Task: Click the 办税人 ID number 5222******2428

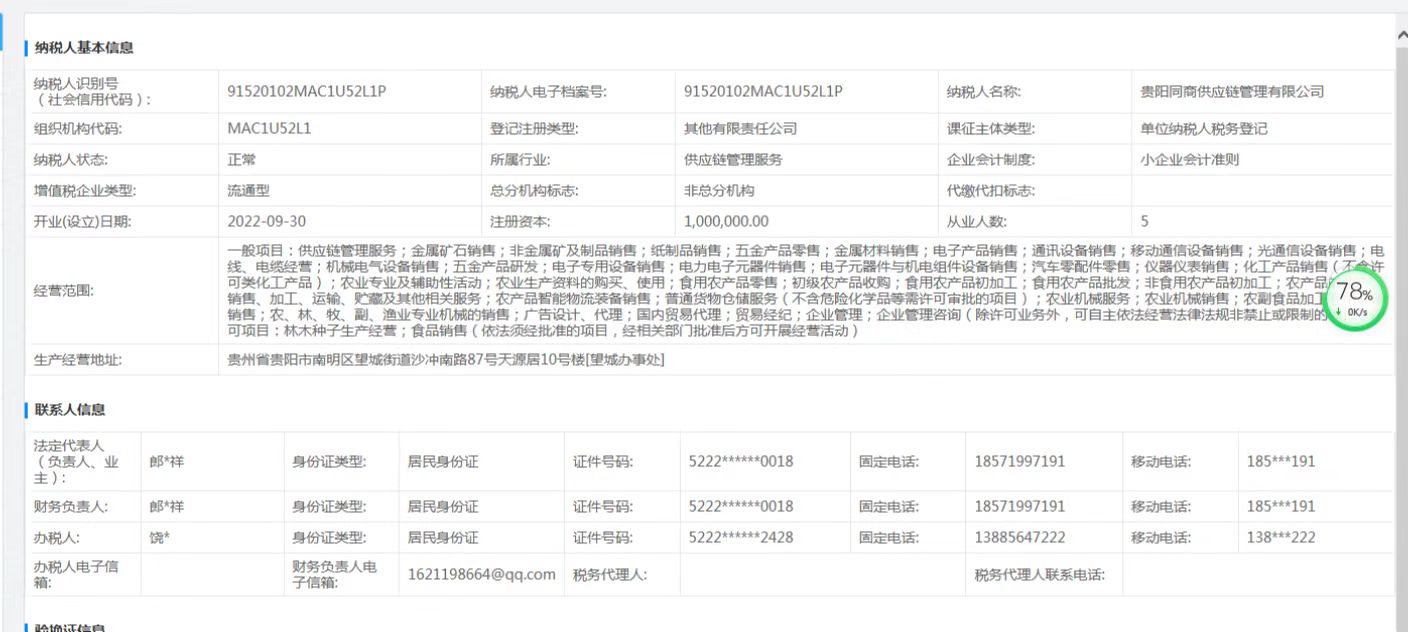Action: point(740,537)
